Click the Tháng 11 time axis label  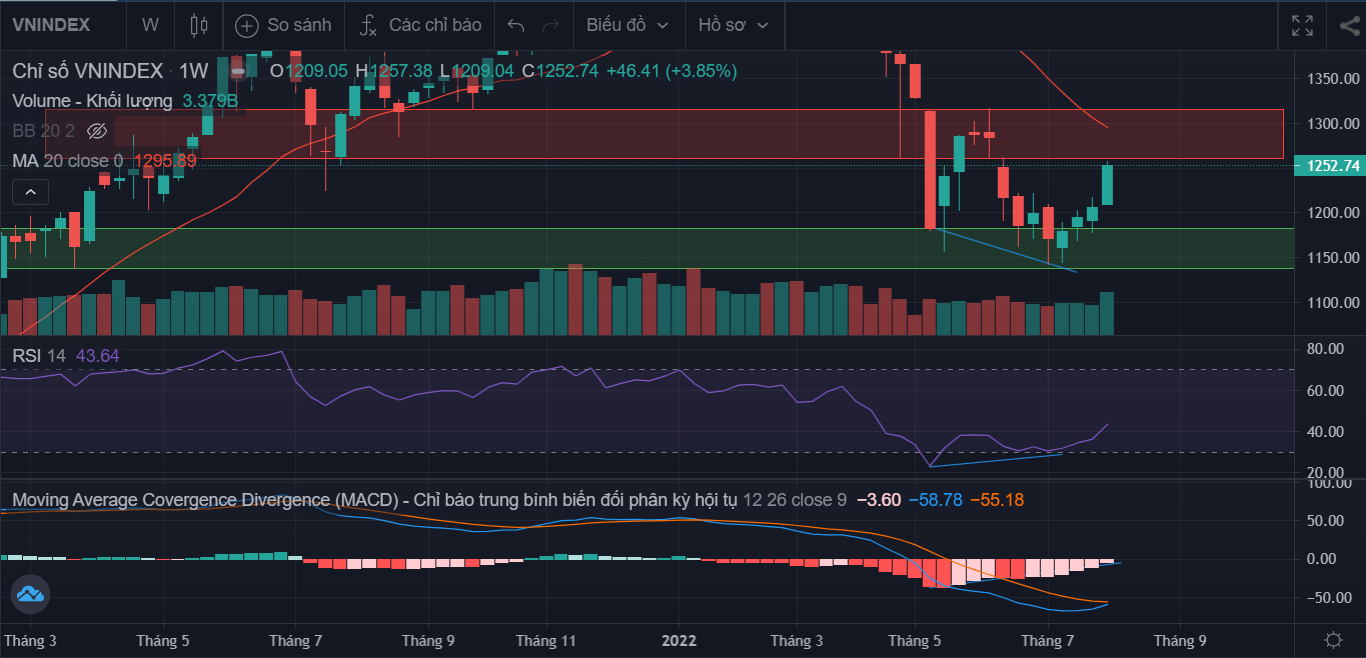click(547, 640)
